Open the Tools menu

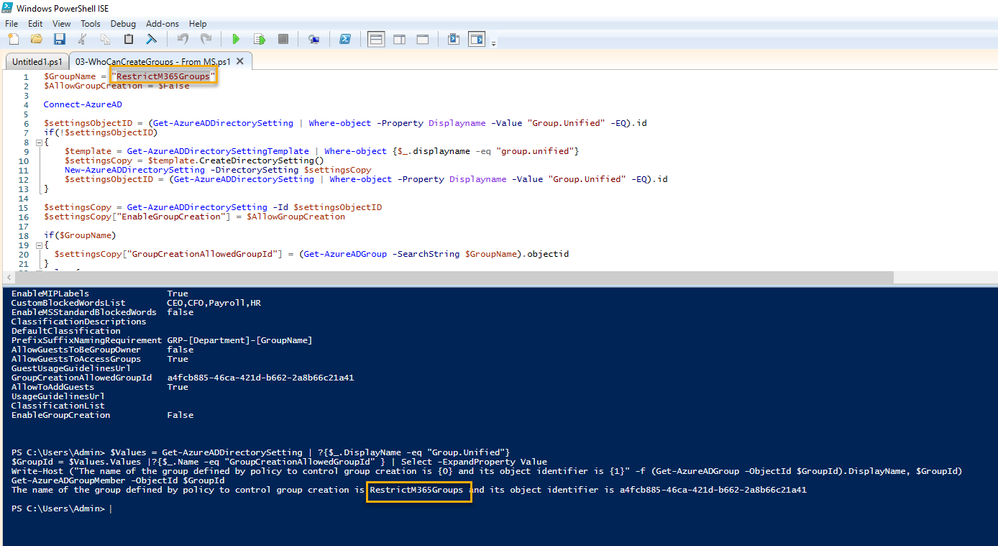point(90,24)
